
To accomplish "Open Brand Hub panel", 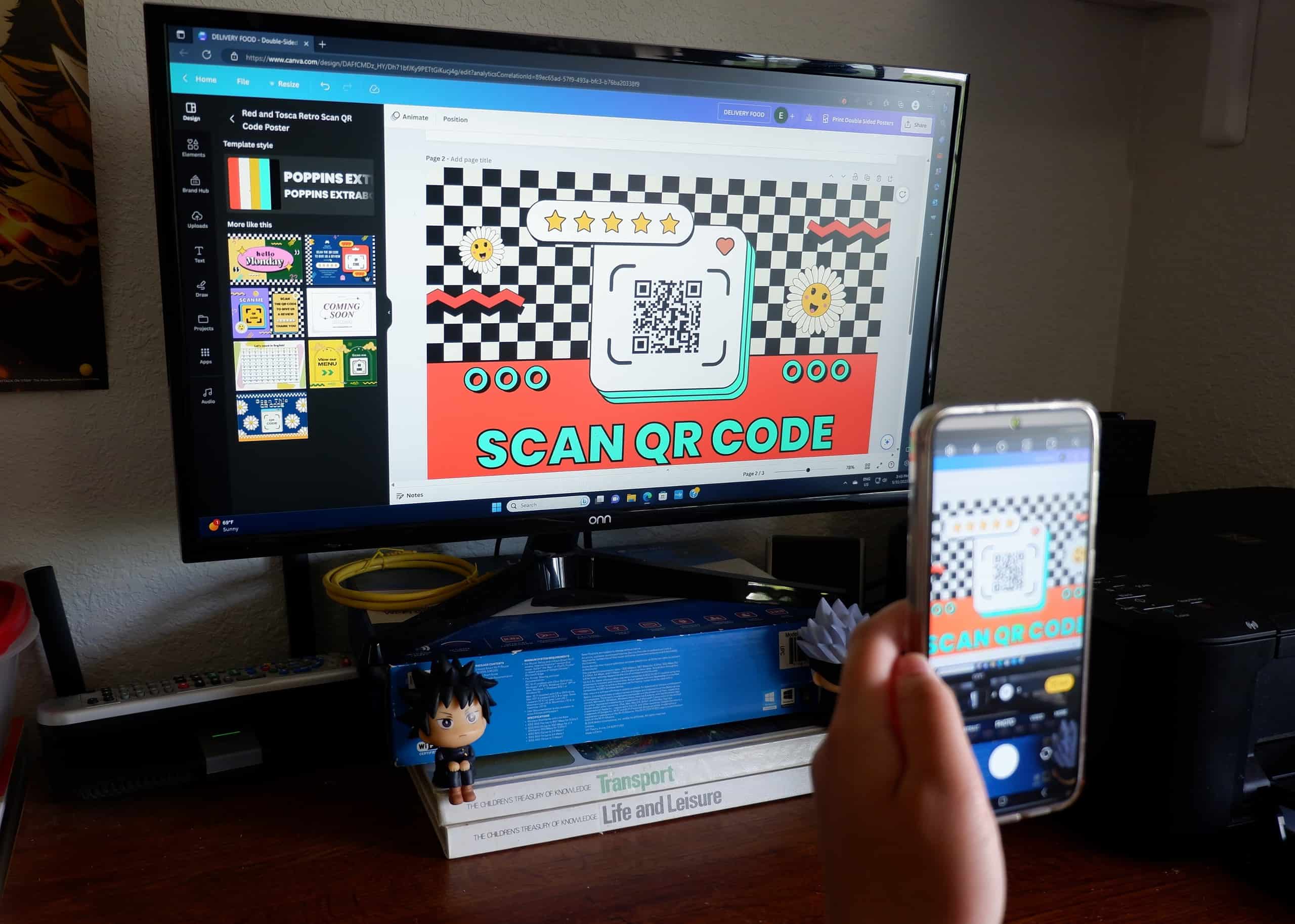I will point(193,201).
